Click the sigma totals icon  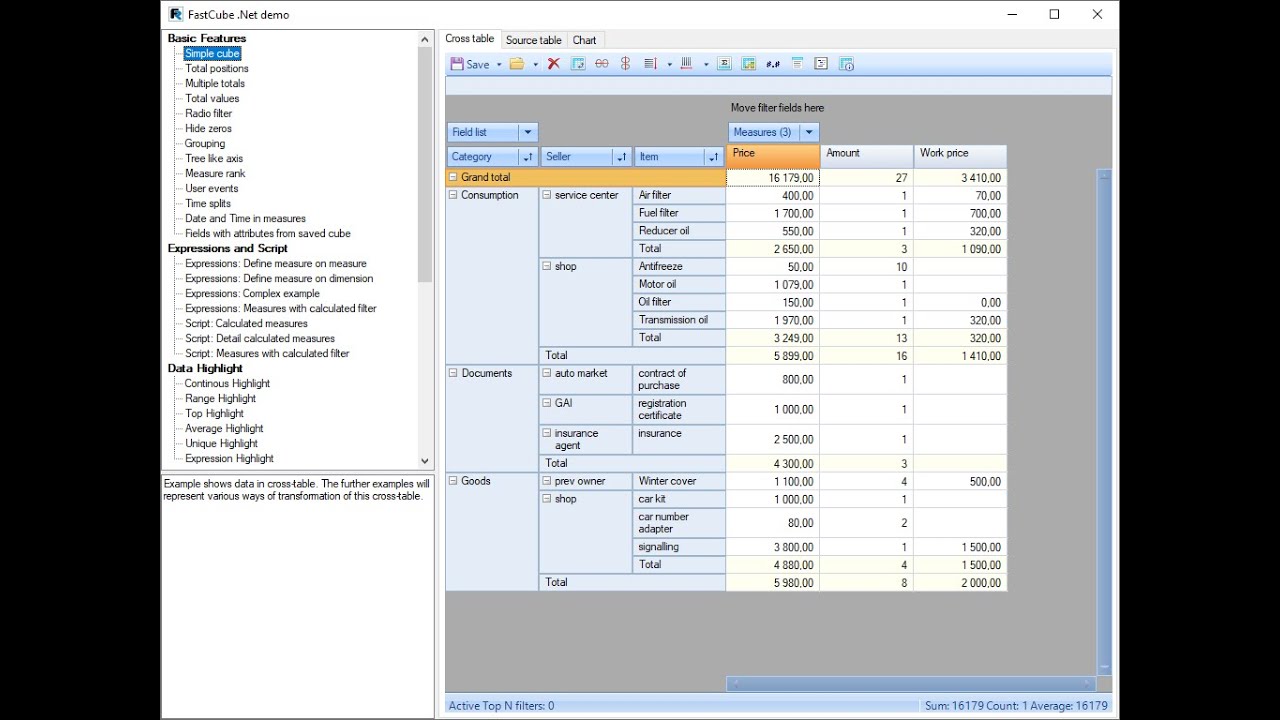(x=725, y=64)
